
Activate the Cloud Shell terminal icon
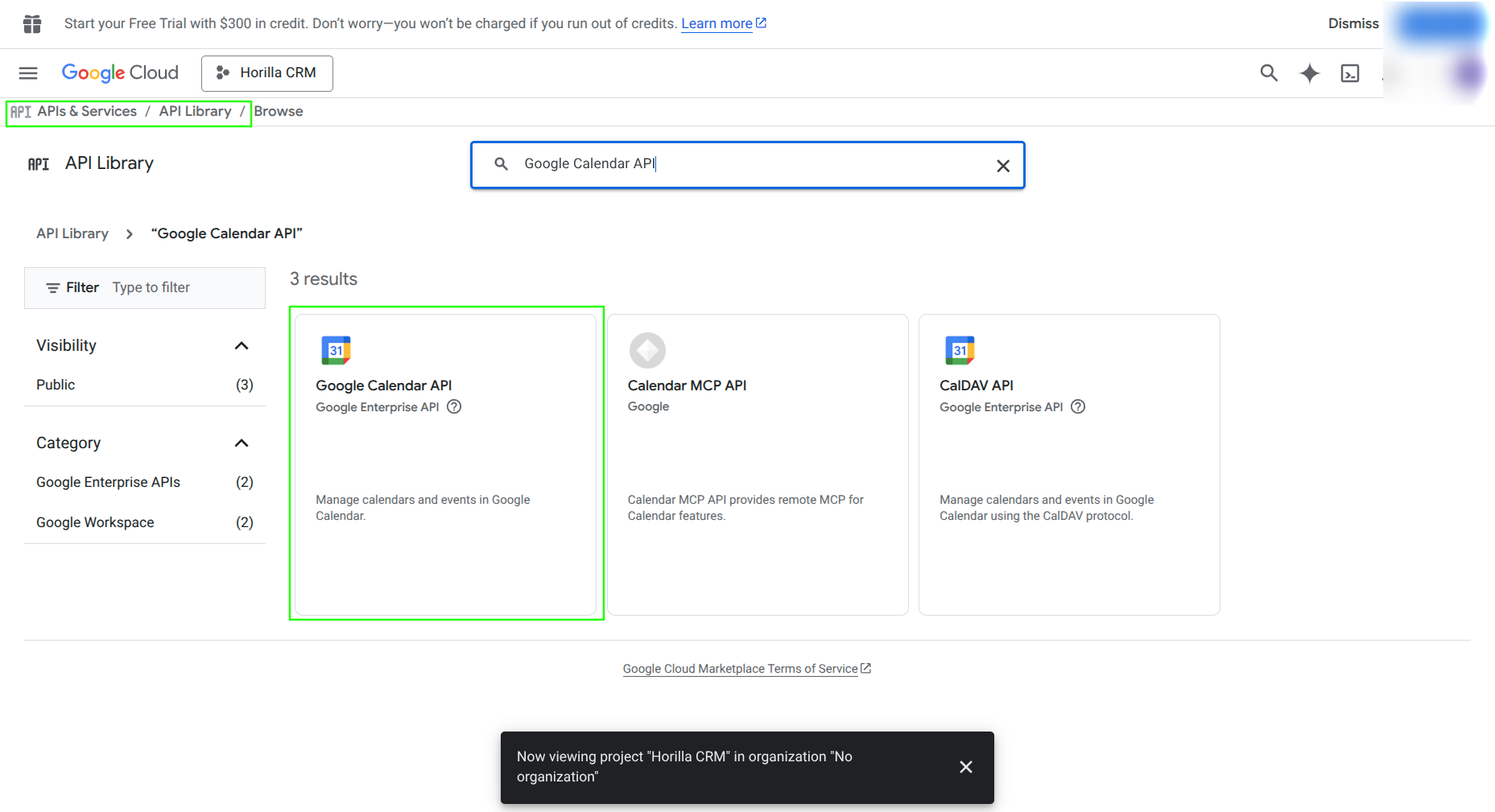tap(1350, 73)
